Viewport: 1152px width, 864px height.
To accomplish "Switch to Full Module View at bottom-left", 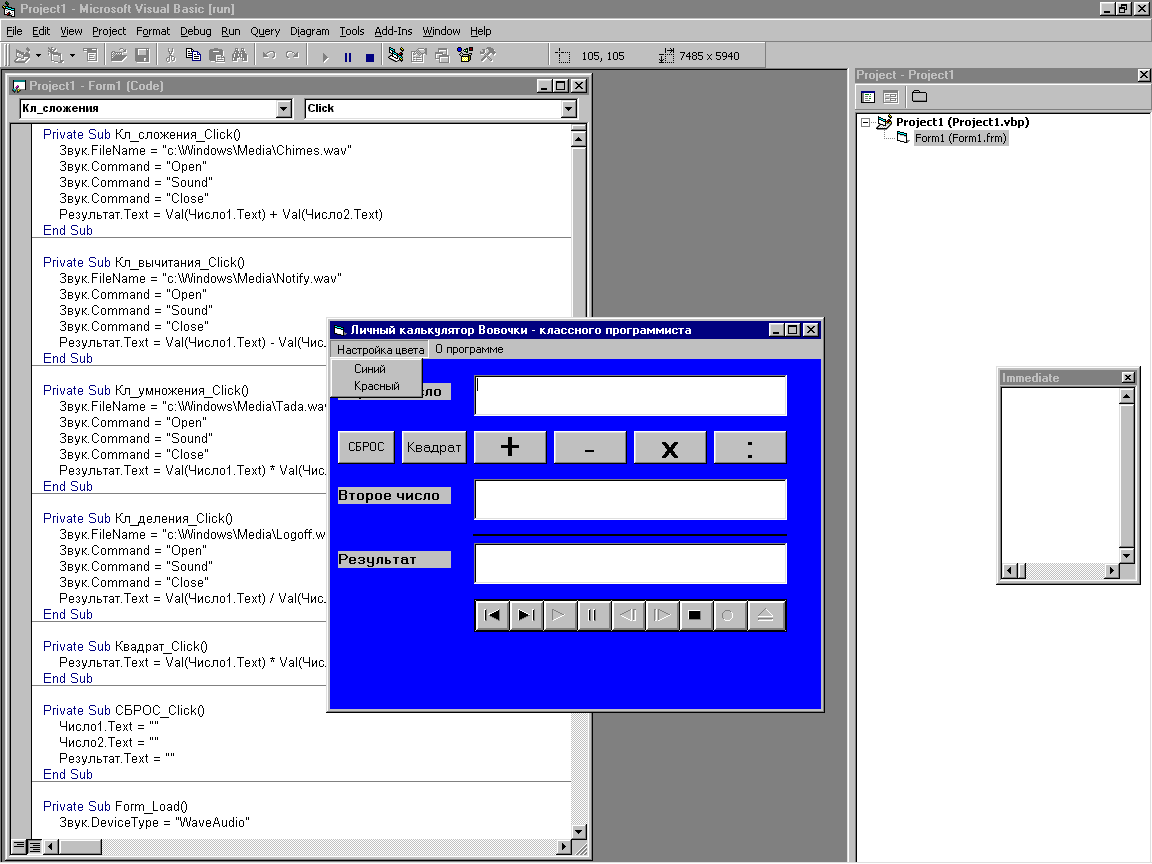I will point(34,847).
